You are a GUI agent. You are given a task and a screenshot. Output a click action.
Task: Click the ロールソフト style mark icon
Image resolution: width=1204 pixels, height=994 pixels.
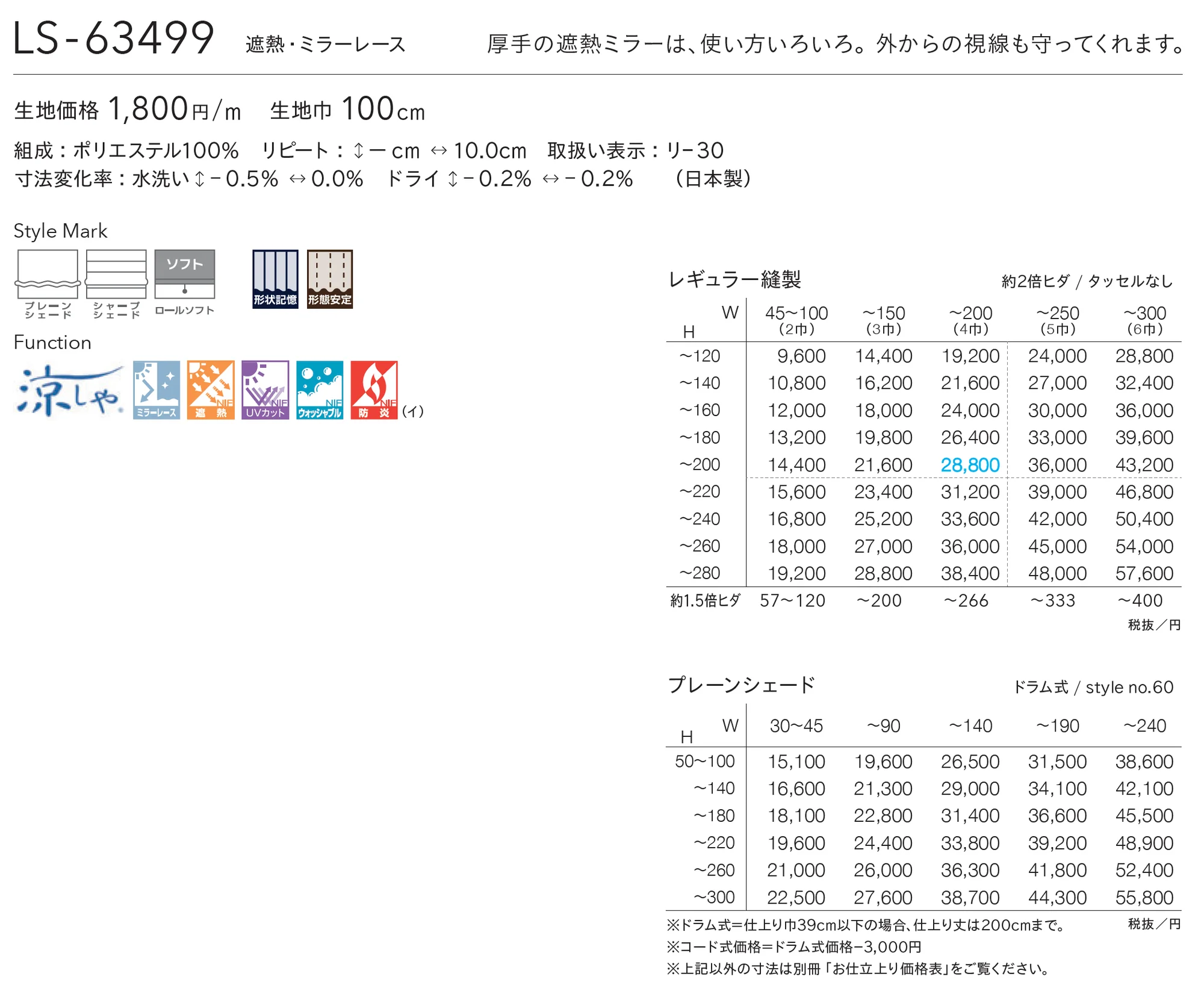pyautogui.click(x=185, y=282)
